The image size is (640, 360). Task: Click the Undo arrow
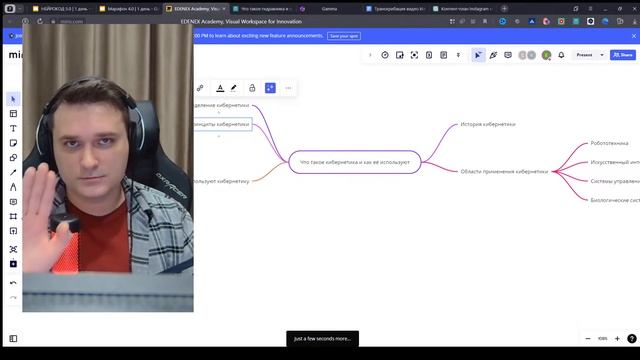point(13,283)
